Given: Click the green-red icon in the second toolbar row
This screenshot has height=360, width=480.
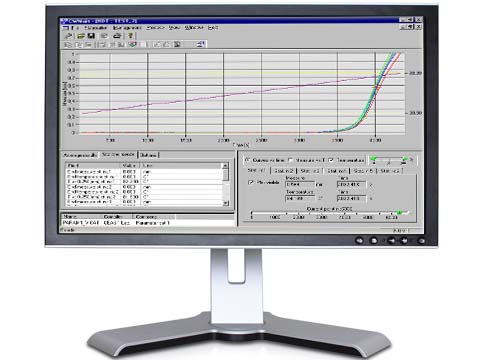Looking at the screenshot, I should pos(132,44).
